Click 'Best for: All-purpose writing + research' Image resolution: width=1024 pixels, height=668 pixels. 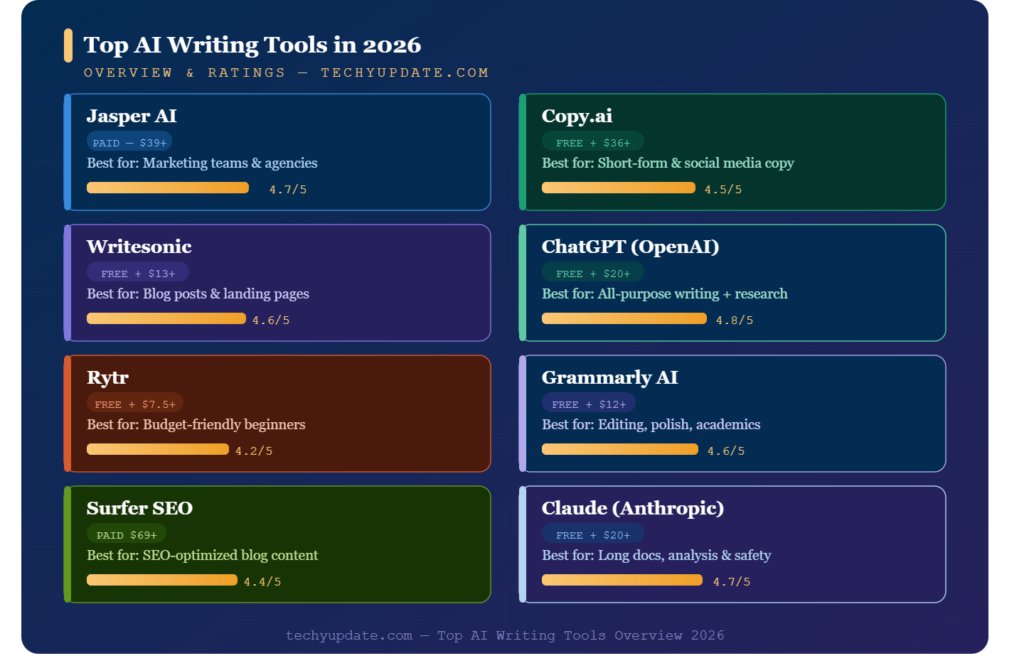[x=664, y=294]
